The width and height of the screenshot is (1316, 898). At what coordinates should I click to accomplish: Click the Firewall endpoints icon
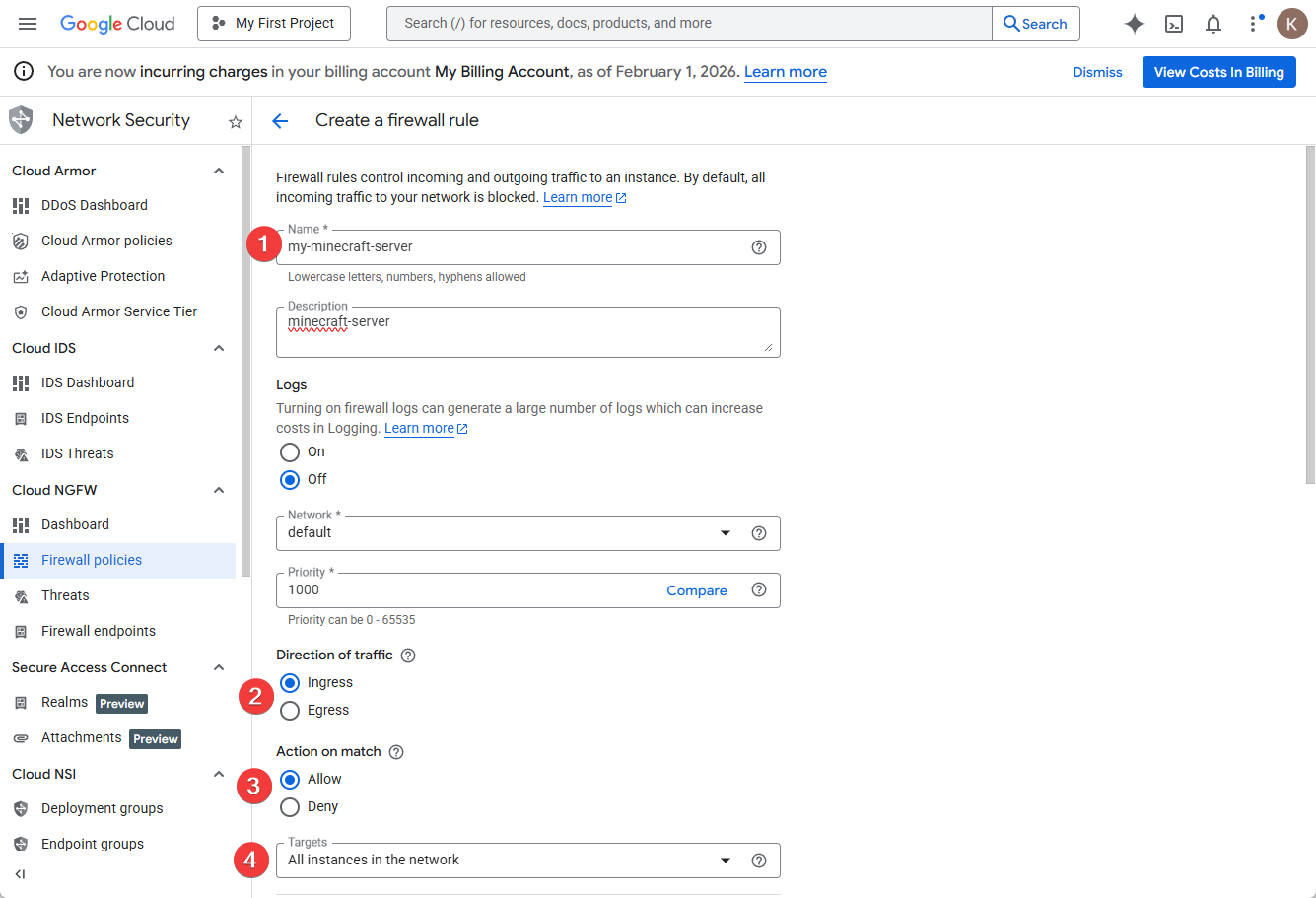21,632
